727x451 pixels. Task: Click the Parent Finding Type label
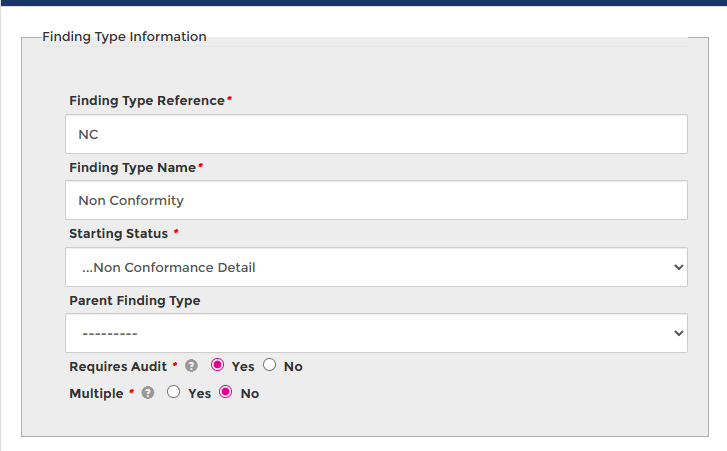pyautogui.click(x=134, y=300)
